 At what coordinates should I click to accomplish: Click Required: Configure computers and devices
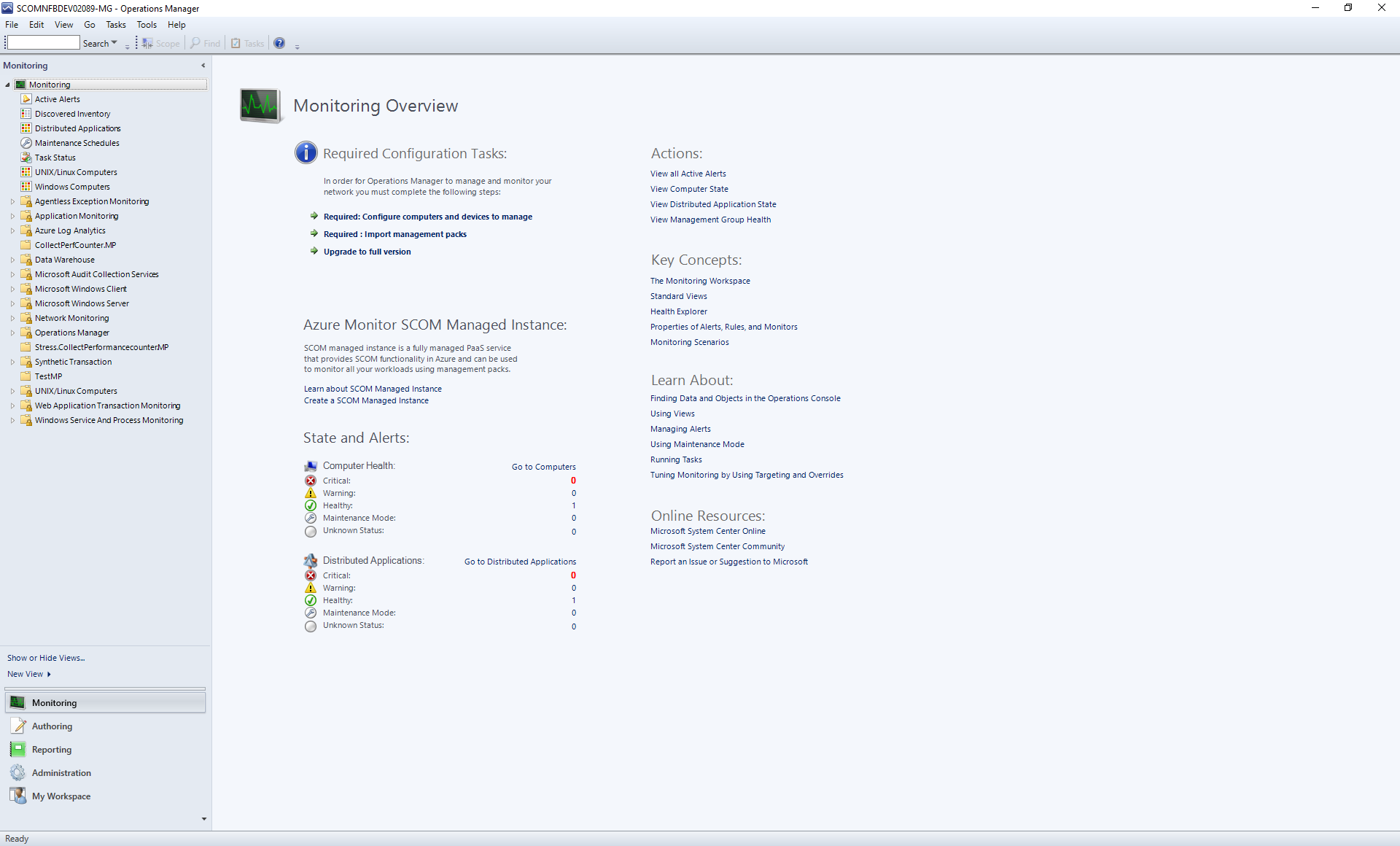(x=429, y=216)
